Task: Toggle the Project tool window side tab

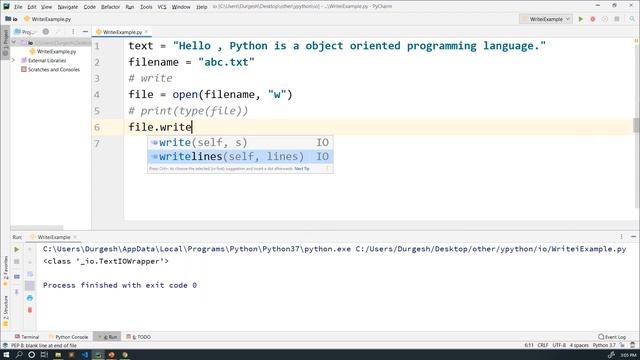Action: pos(5,42)
